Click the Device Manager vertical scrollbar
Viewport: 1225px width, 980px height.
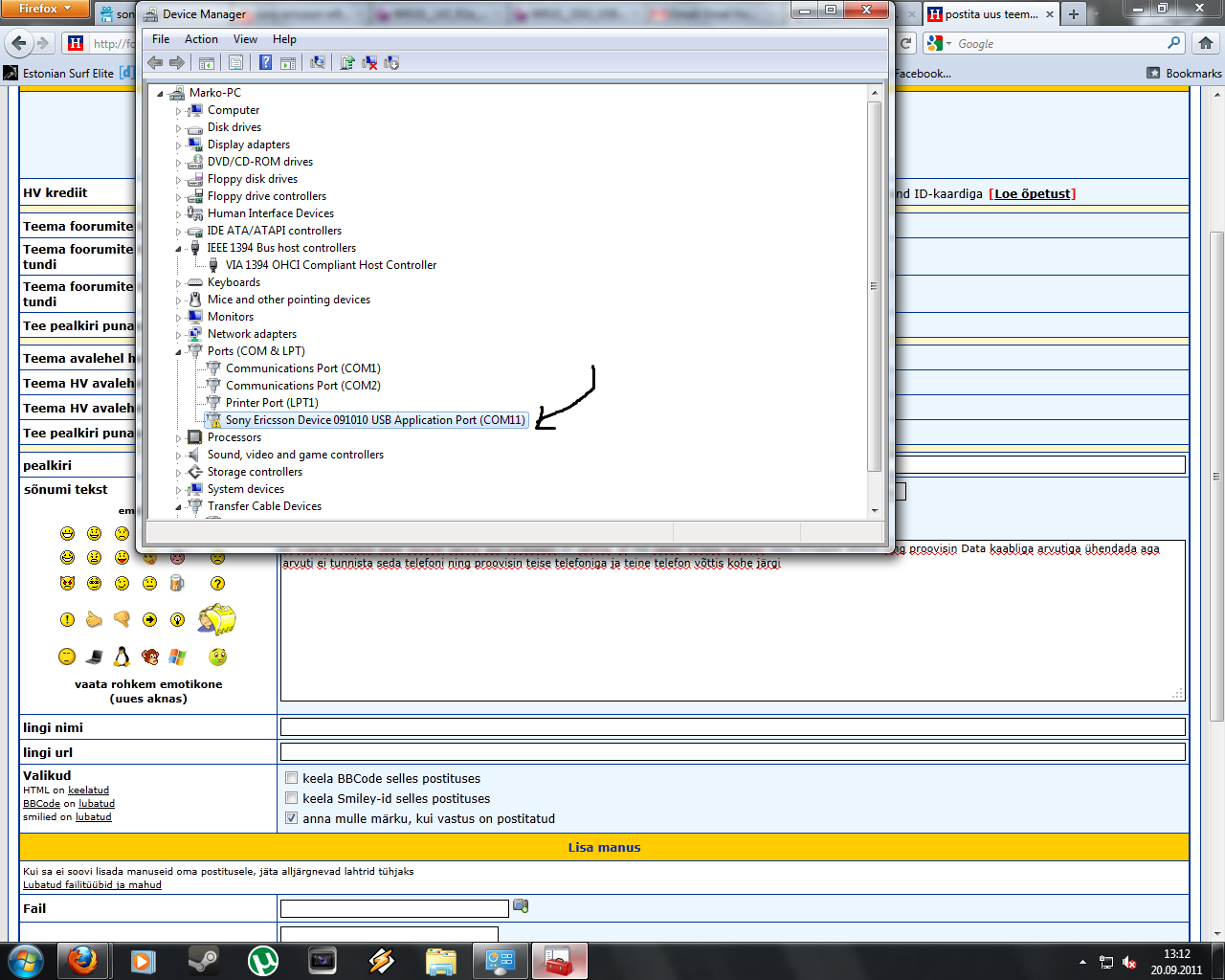[x=874, y=287]
